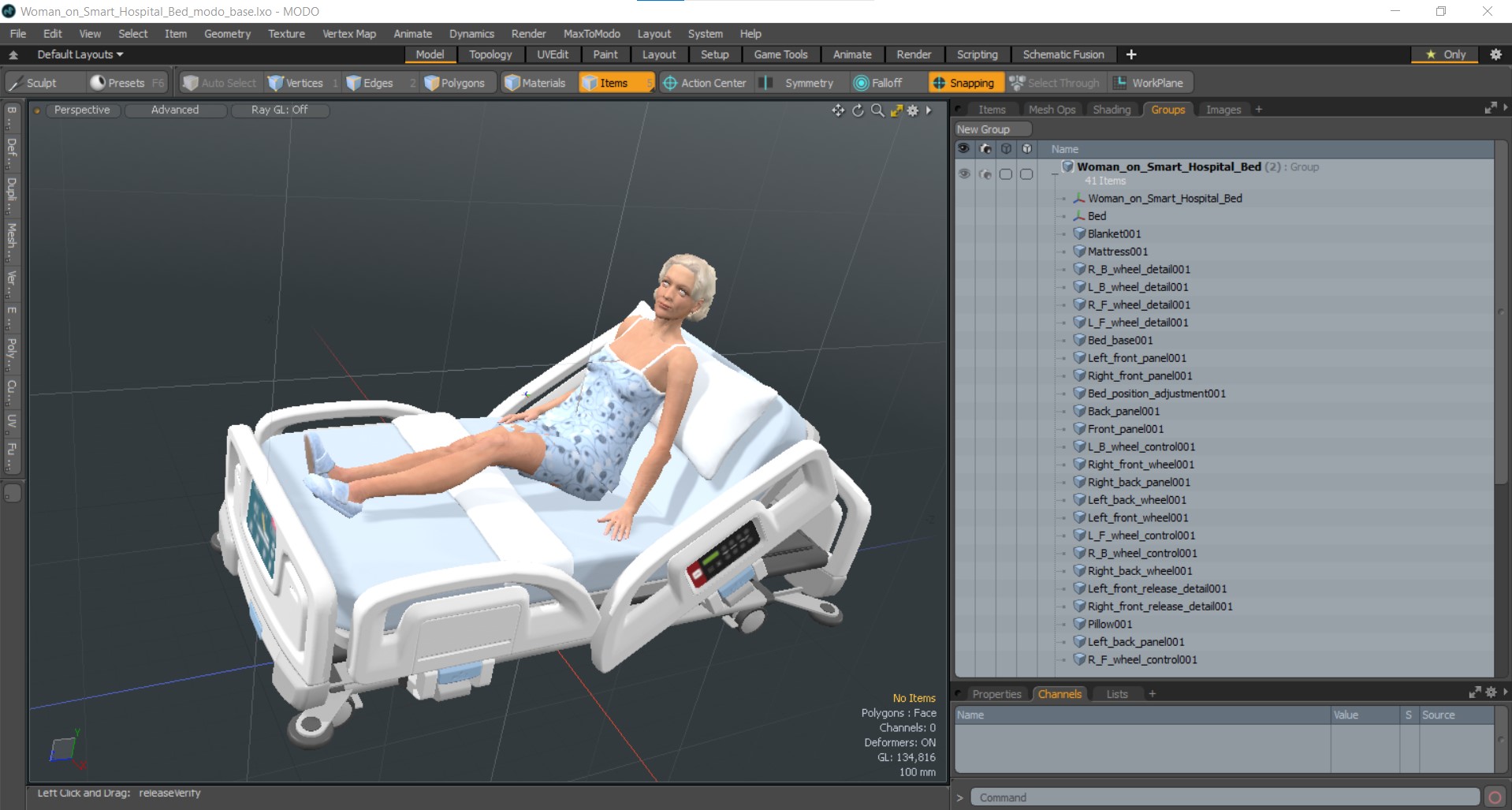Toggle the group's first empty checkbox
The height and width of the screenshot is (810, 1512).
tap(1006, 174)
